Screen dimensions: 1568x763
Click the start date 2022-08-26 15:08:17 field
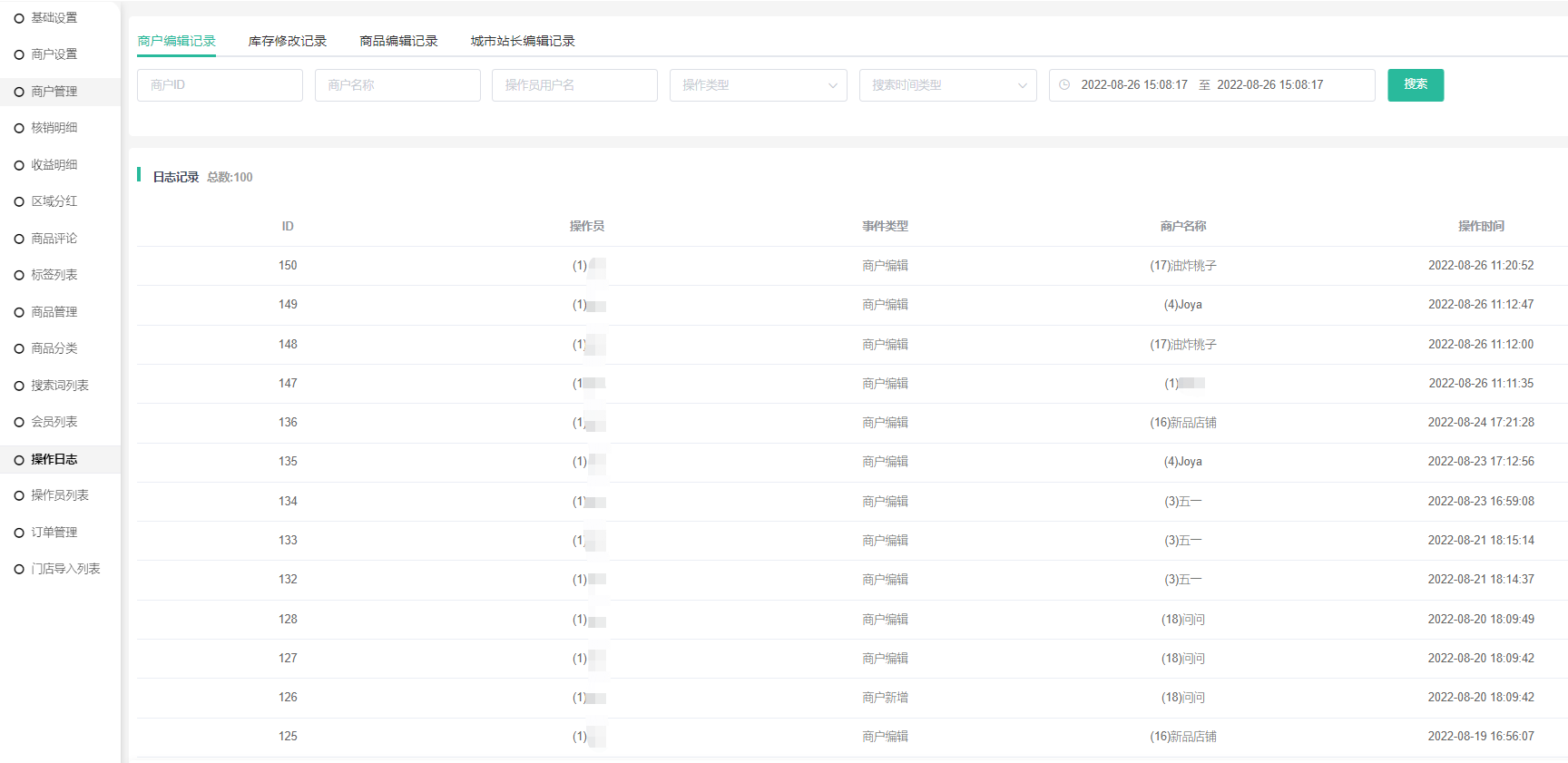pyautogui.click(x=1133, y=85)
